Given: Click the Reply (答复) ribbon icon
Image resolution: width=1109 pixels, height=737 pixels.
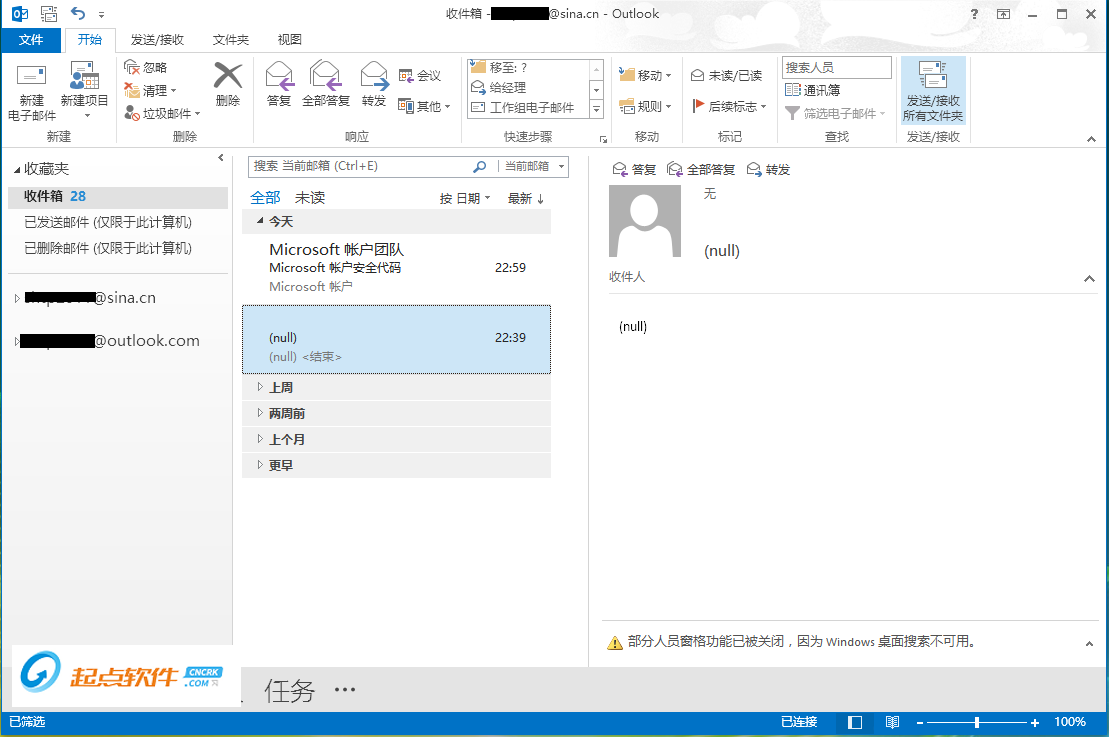Looking at the screenshot, I should click(279, 76).
